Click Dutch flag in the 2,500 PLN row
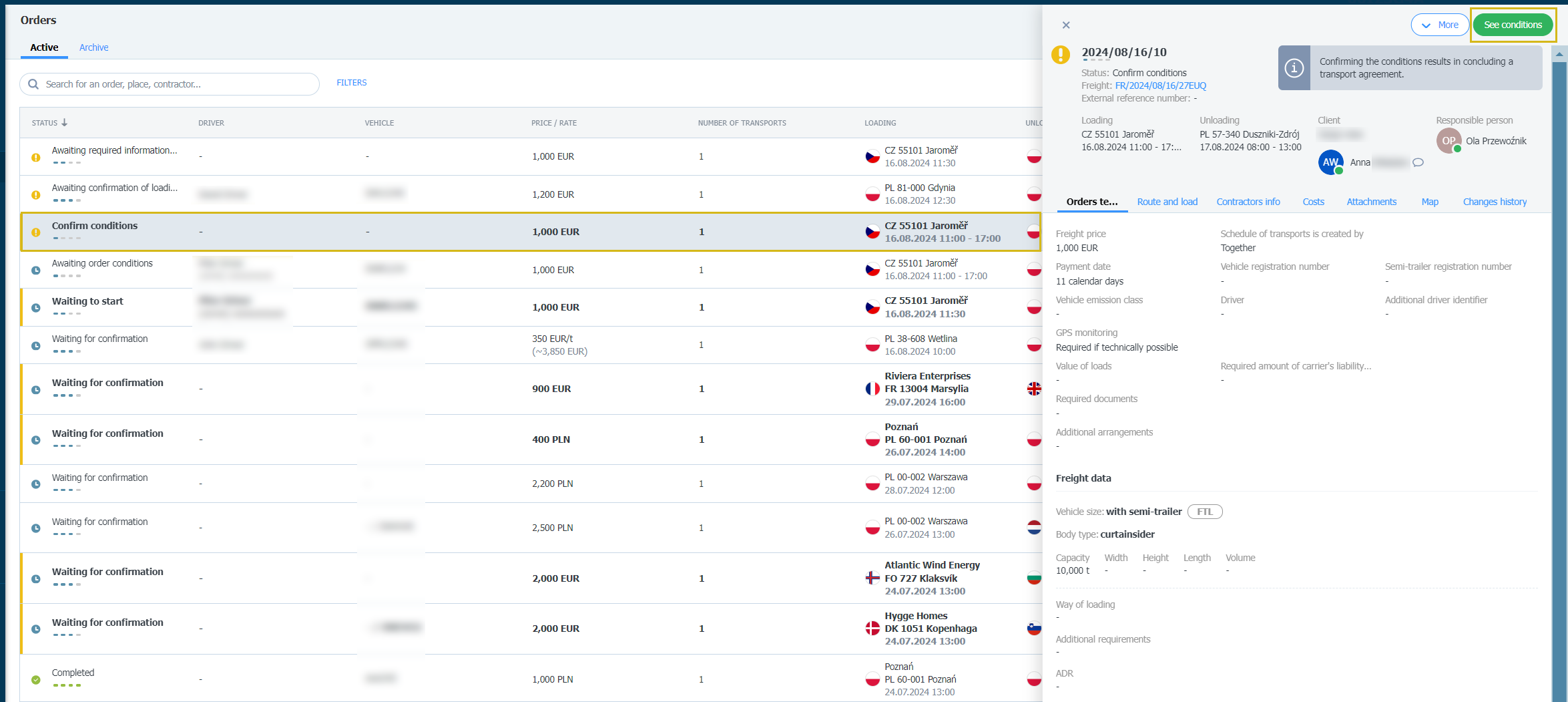 (x=1034, y=528)
